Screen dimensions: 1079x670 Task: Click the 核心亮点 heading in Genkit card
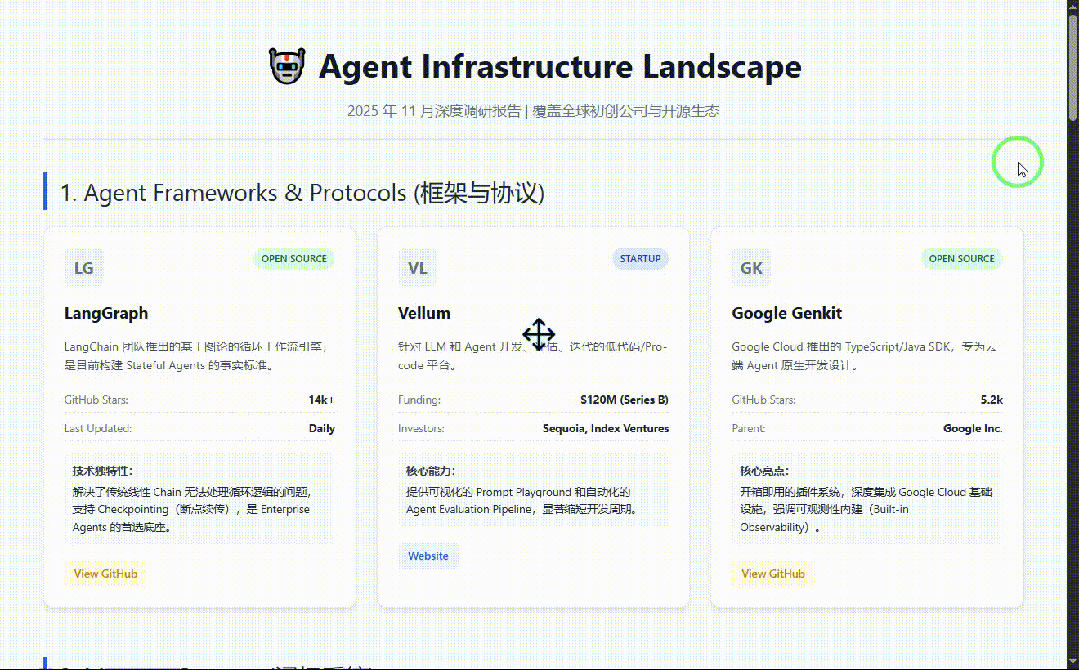coord(764,471)
